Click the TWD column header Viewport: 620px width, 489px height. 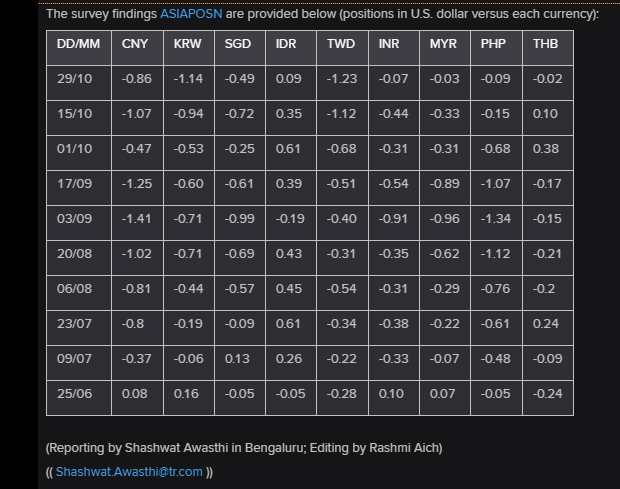tap(341, 45)
